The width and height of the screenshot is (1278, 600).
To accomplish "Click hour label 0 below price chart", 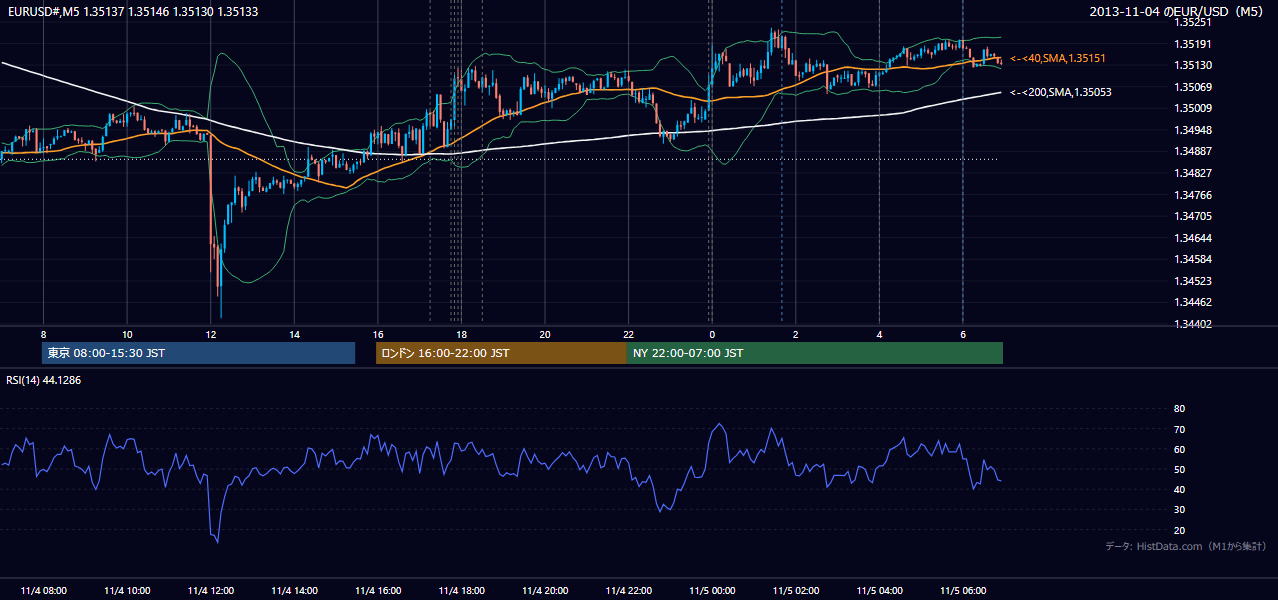I will (712, 334).
